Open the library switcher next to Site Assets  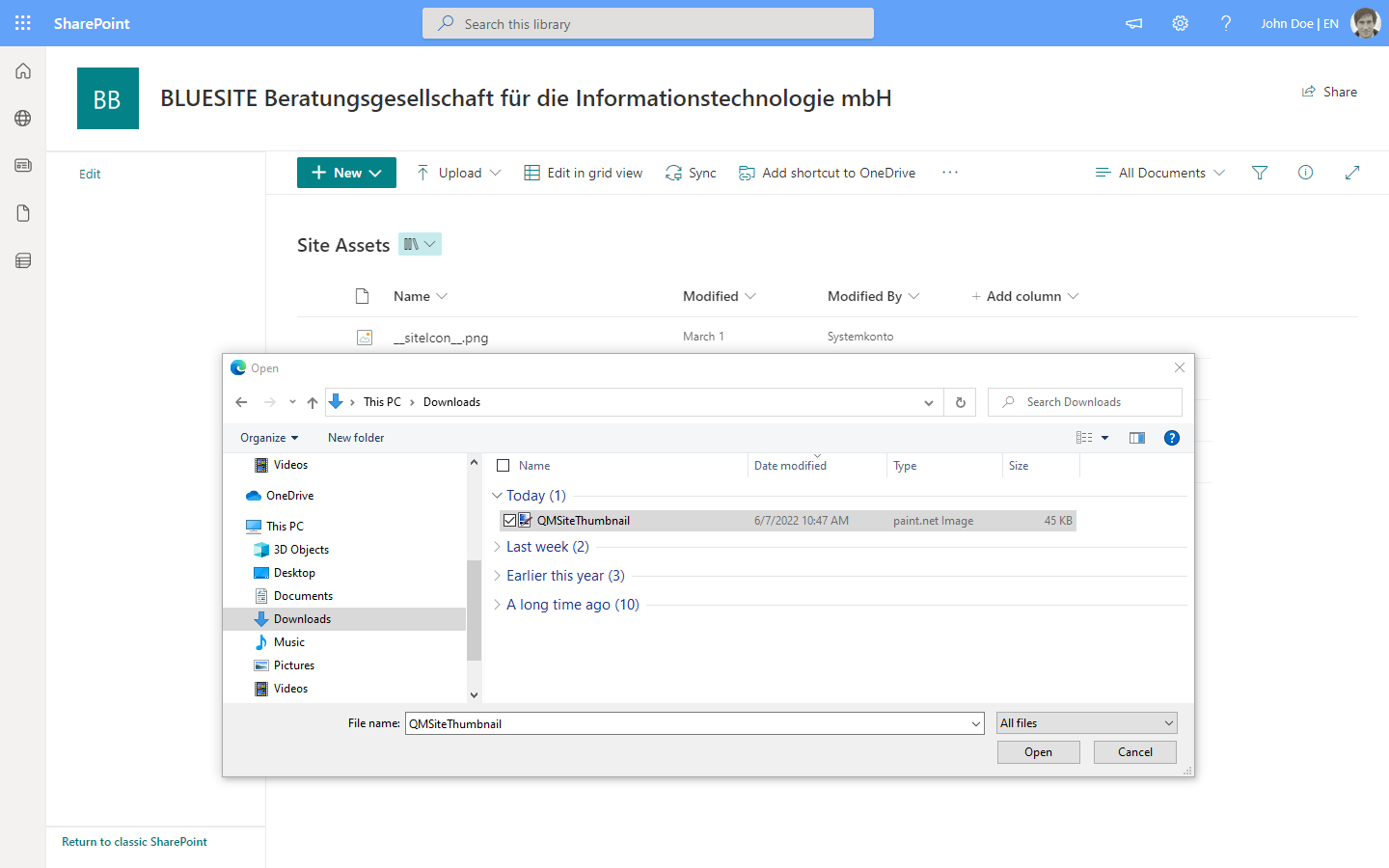[420, 244]
